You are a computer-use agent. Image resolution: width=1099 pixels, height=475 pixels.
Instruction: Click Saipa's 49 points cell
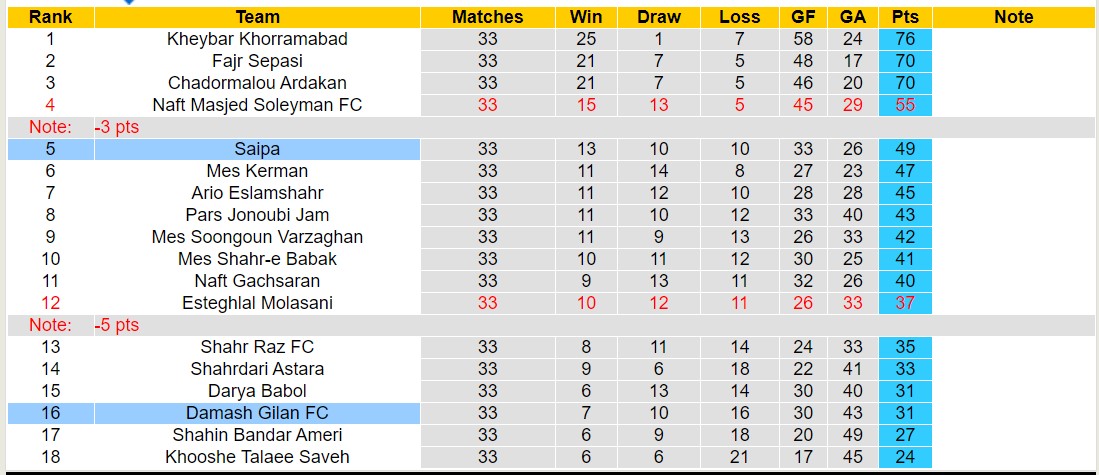coord(905,149)
